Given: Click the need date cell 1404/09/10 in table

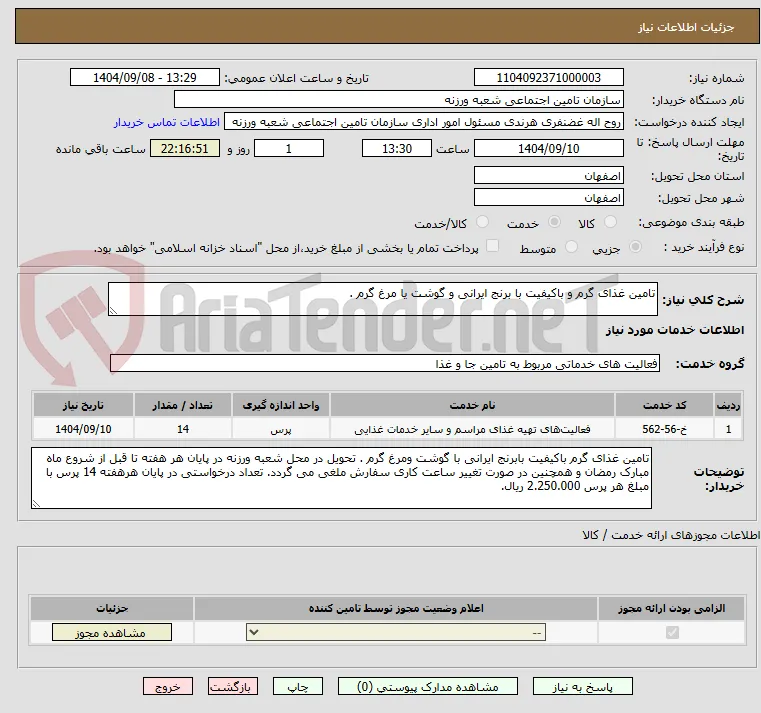Looking at the screenshot, I should (83, 429).
